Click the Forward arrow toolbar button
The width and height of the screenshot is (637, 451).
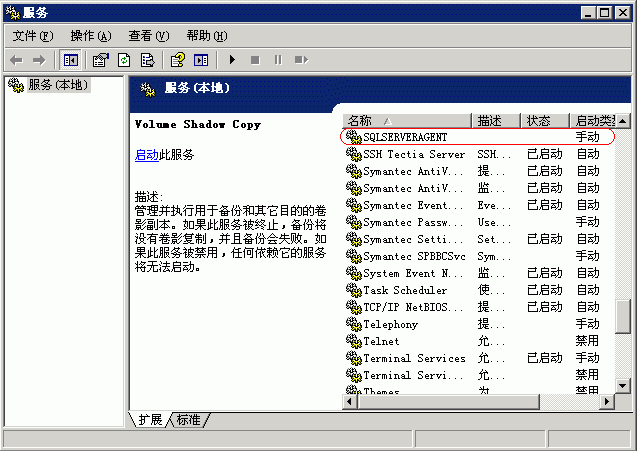[x=39, y=61]
